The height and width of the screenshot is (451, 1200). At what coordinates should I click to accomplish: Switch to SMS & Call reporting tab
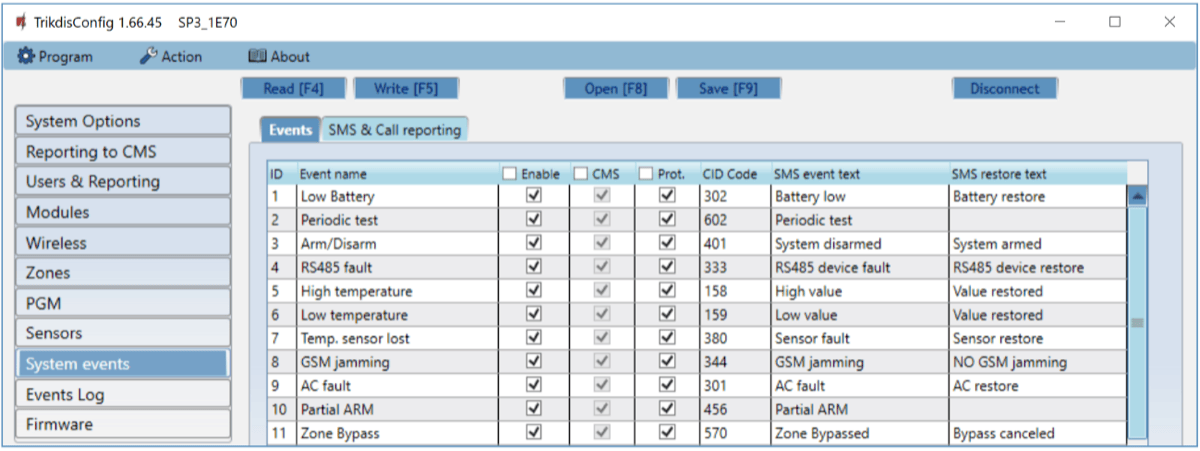tap(394, 130)
